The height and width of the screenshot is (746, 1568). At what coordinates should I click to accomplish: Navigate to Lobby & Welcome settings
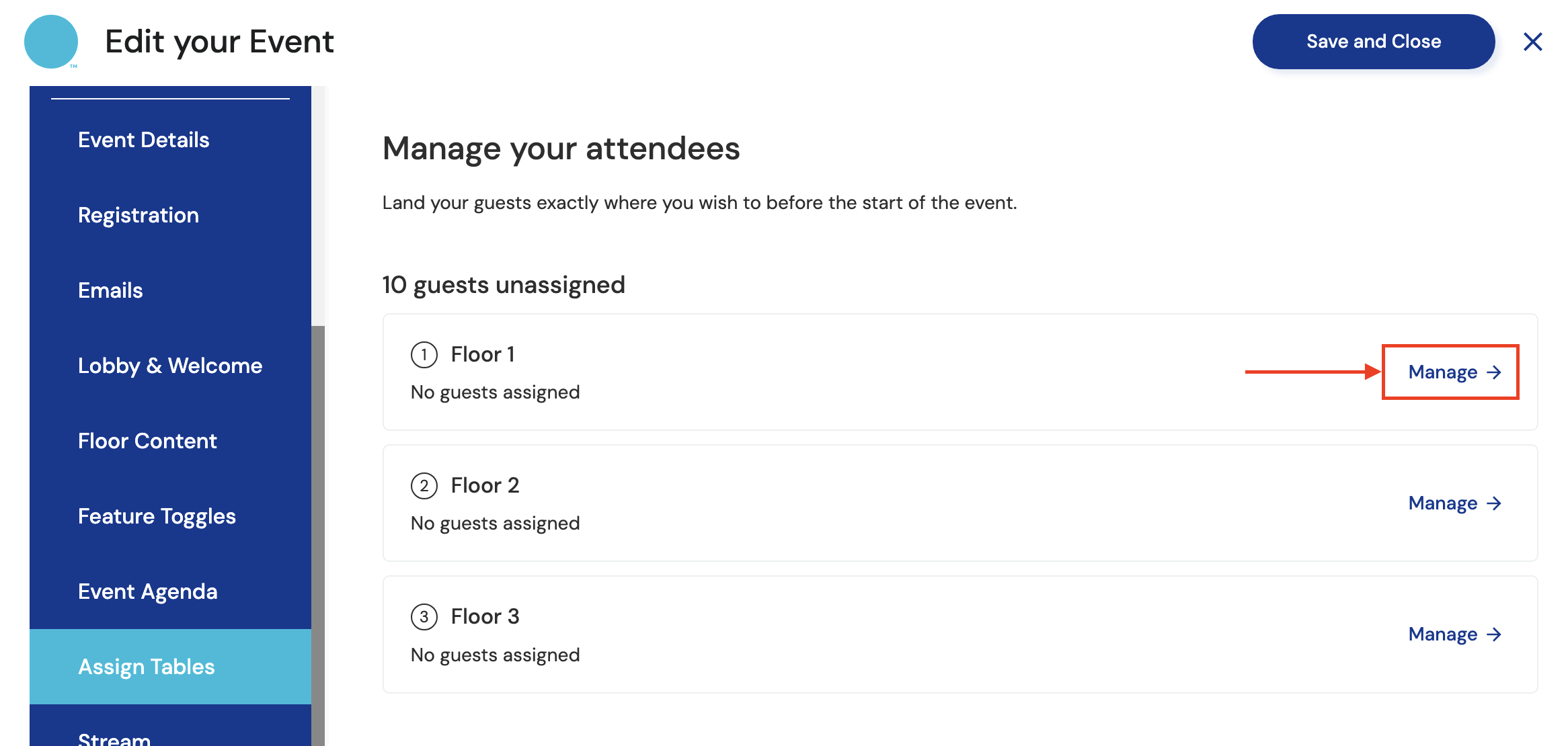point(170,366)
